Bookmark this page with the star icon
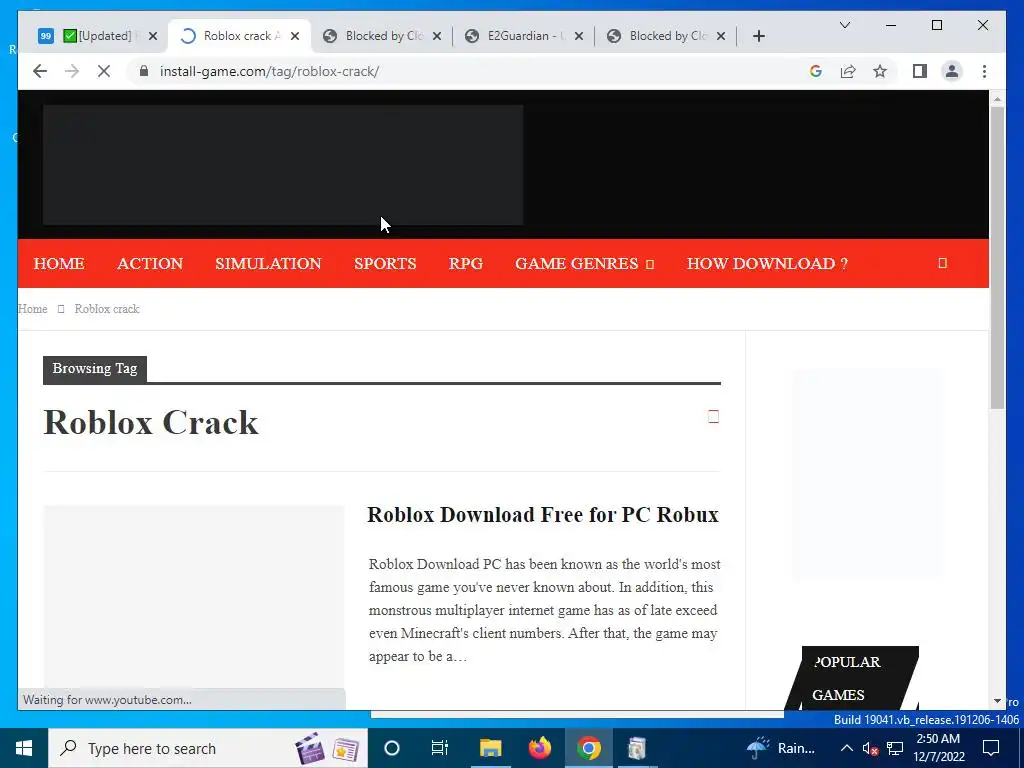Image resolution: width=1024 pixels, height=768 pixels. (x=880, y=71)
